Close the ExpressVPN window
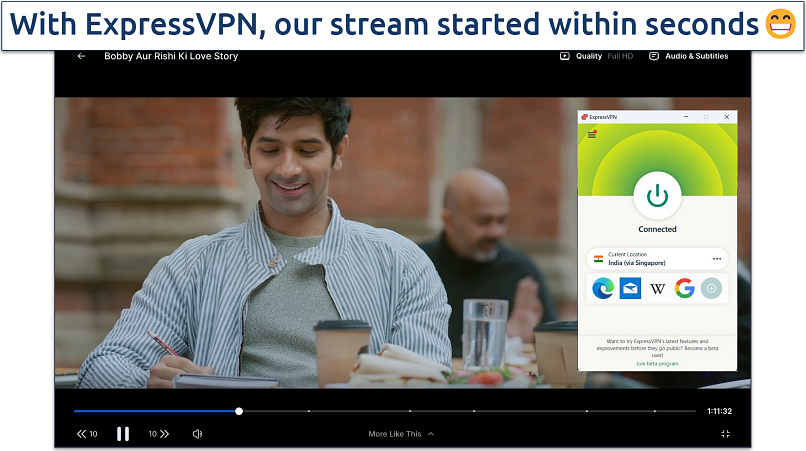The height and width of the screenshot is (451, 806). coord(727,117)
